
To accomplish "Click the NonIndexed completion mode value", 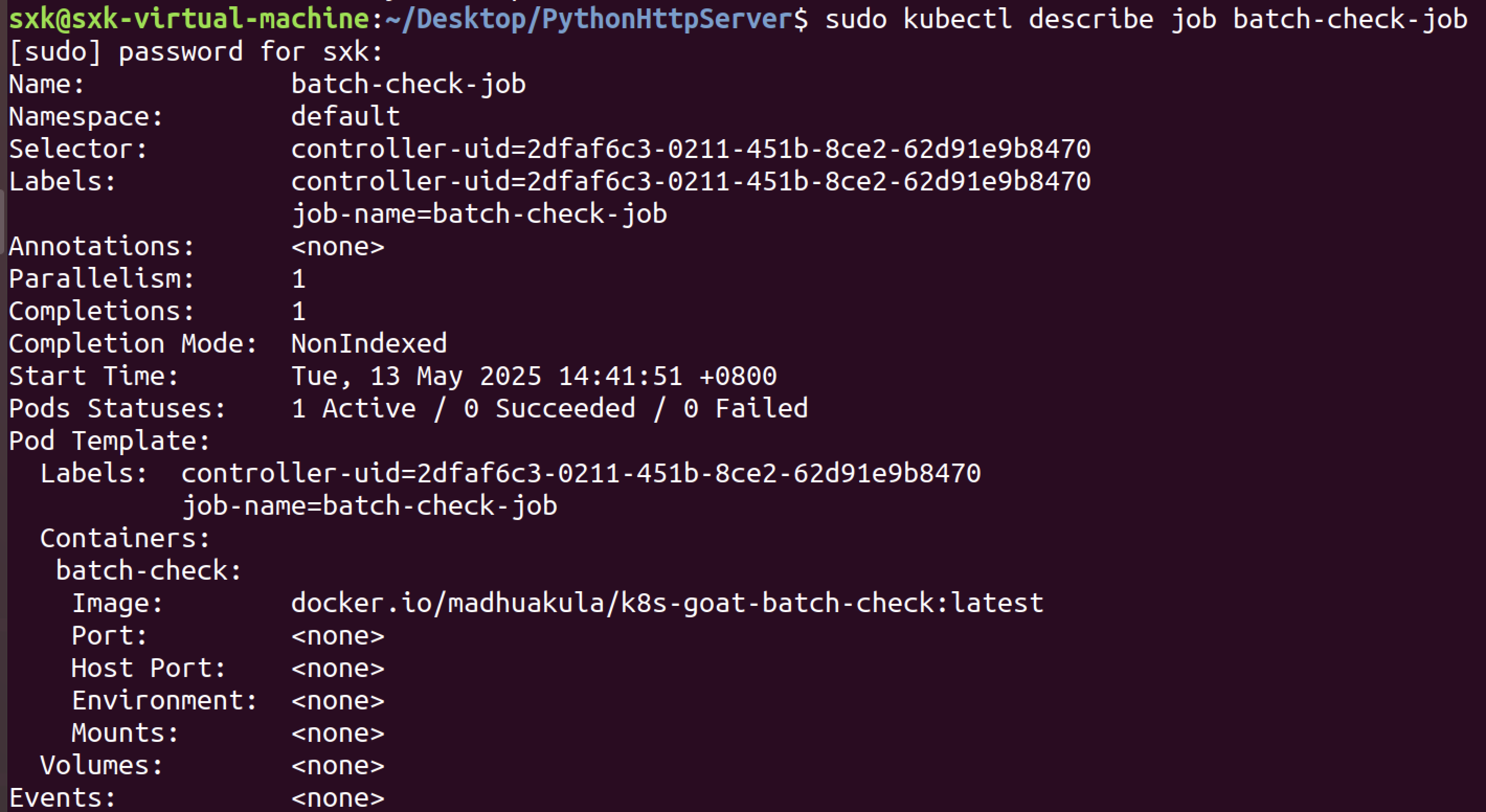I will tap(368, 344).
